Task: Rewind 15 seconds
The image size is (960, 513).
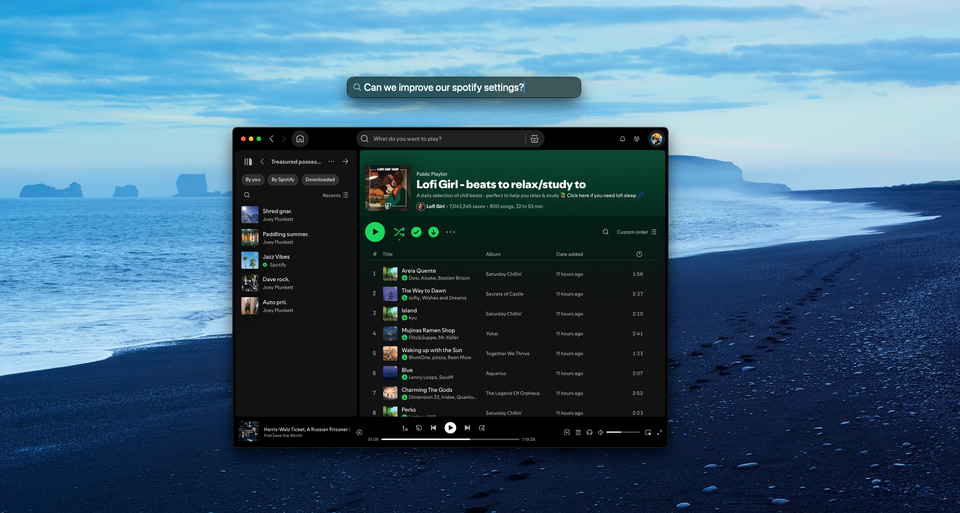Action: [x=419, y=428]
